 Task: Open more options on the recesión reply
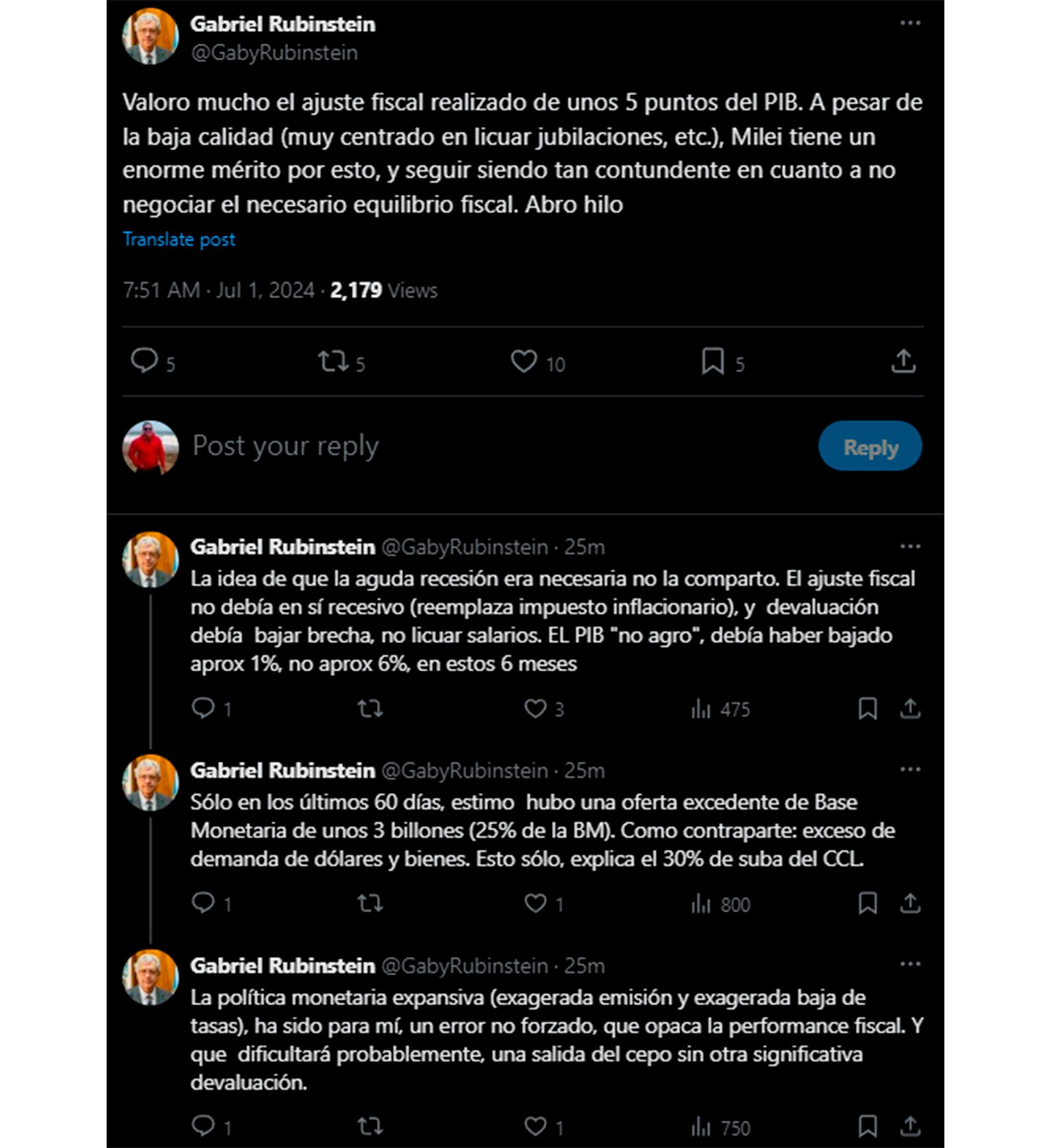[x=910, y=547]
